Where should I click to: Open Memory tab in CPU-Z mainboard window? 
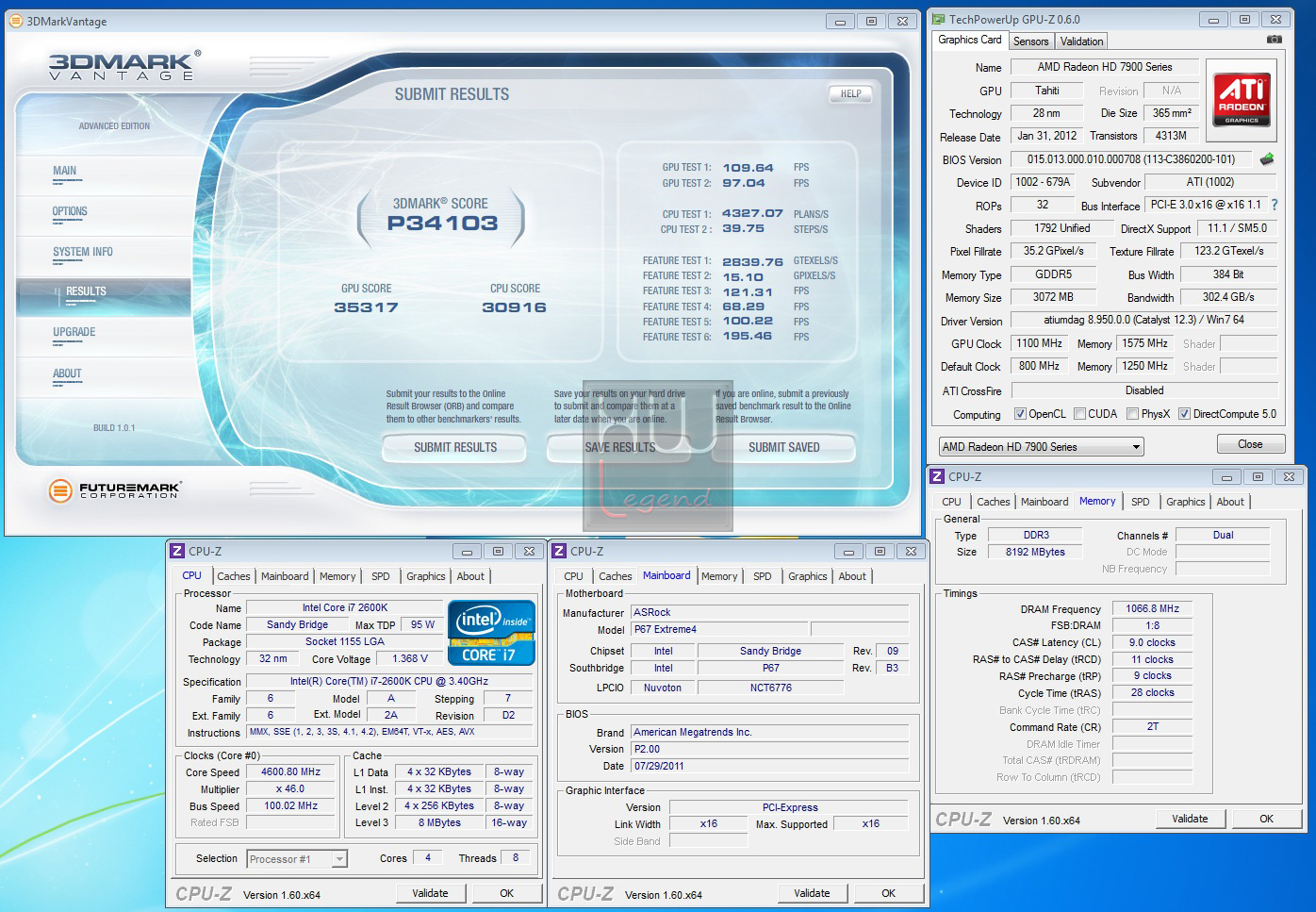(719, 576)
